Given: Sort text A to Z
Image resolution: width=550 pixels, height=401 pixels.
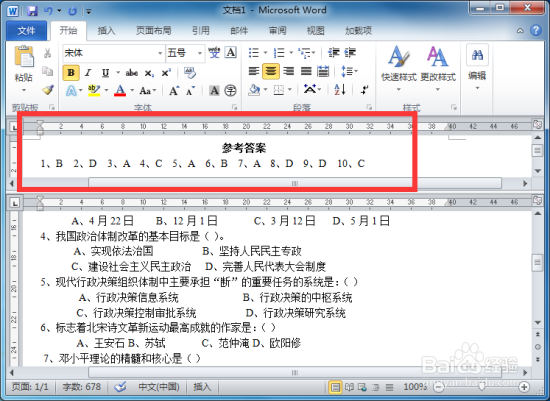Looking at the screenshot, I should pos(340,89).
